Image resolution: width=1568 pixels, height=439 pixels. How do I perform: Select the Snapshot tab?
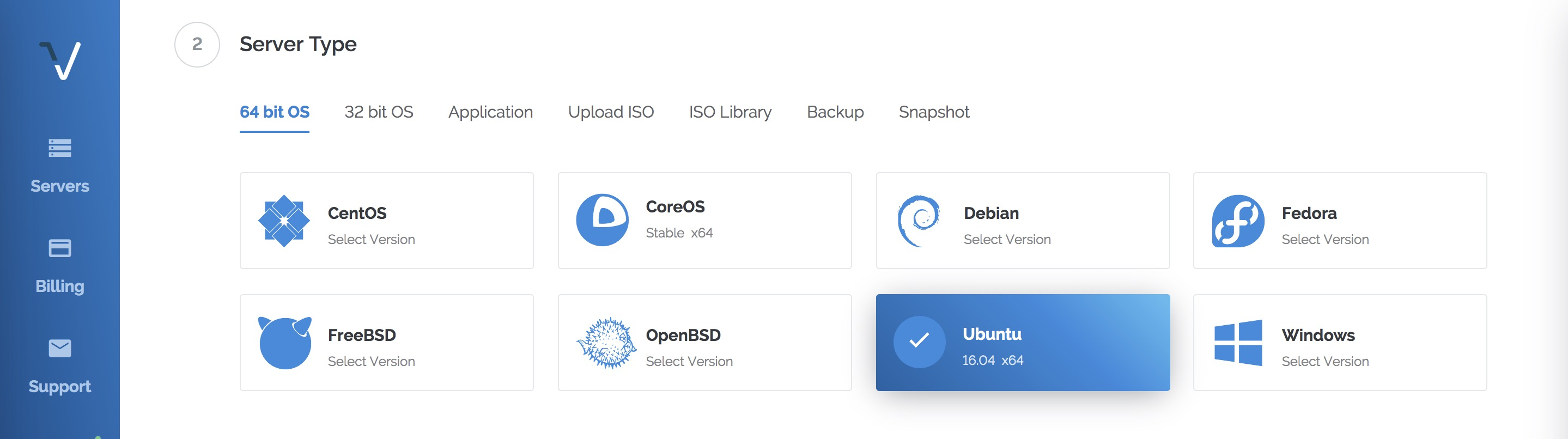point(934,112)
